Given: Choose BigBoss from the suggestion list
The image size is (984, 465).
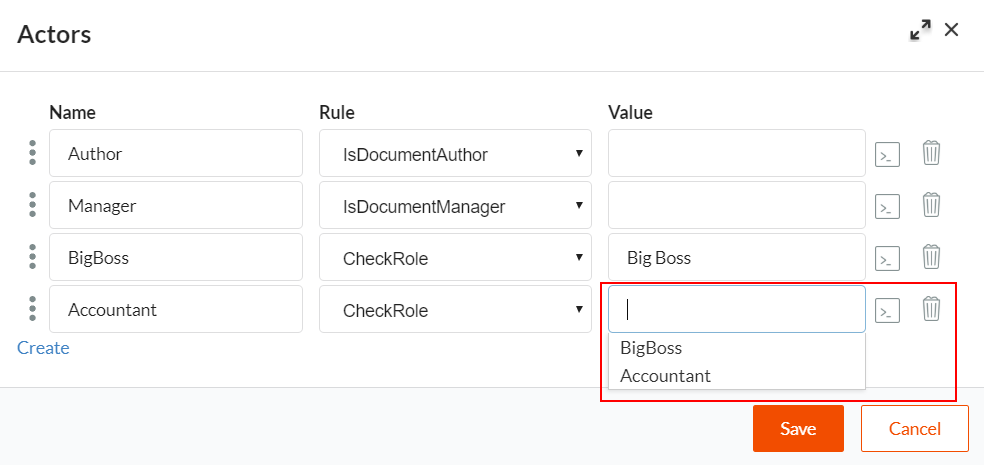Looking at the screenshot, I should tap(651, 348).
